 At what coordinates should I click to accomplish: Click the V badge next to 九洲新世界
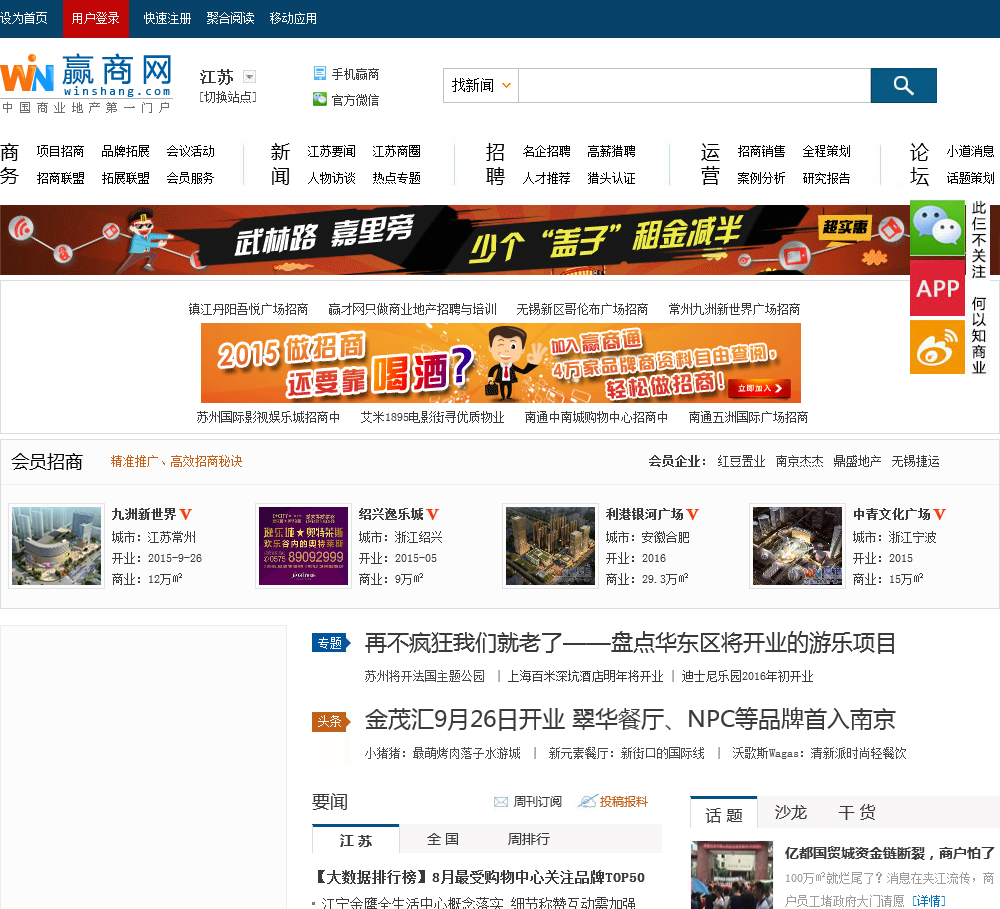click(x=186, y=514)
